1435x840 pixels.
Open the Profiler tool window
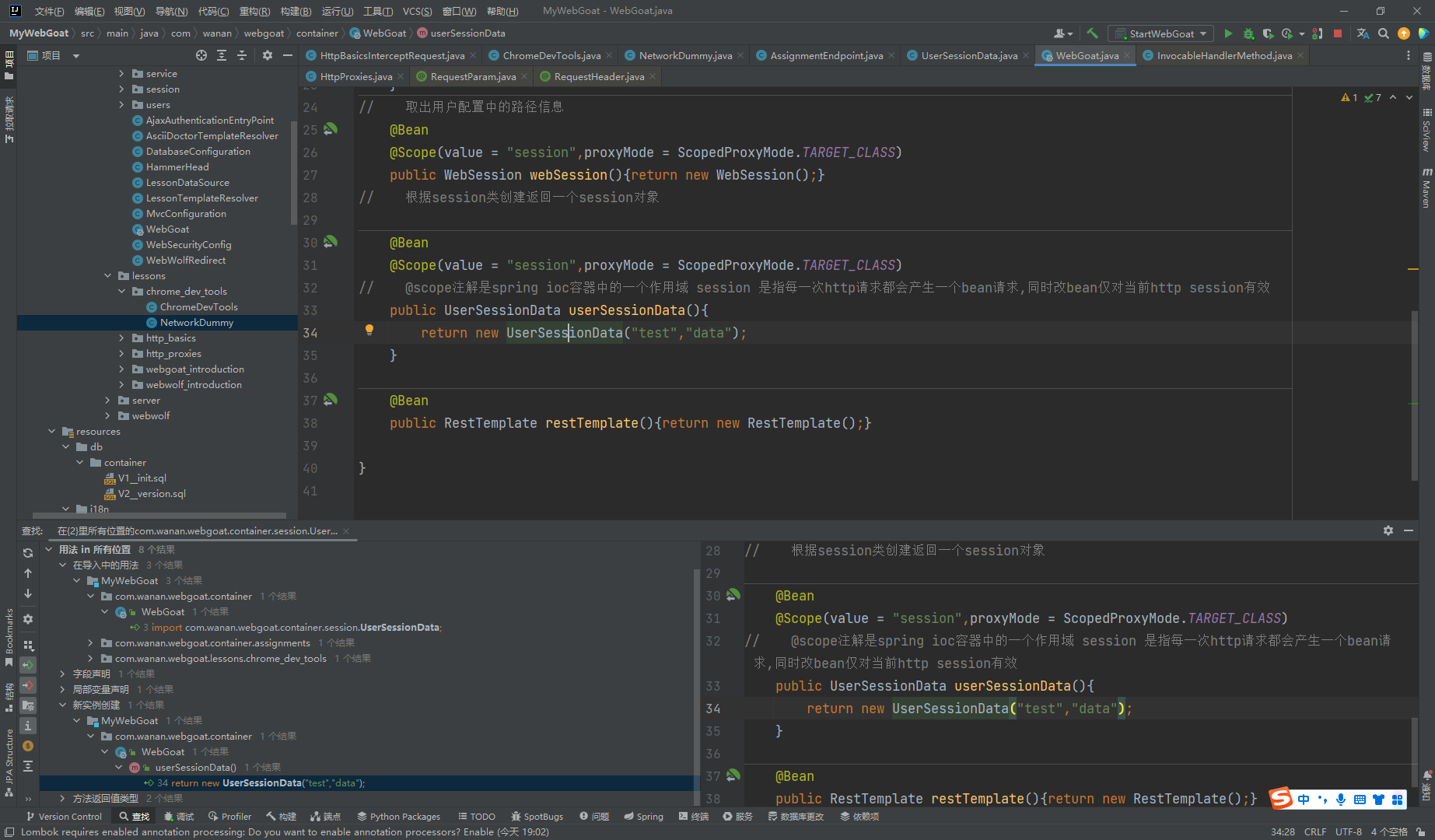click(x=230, y=816)
